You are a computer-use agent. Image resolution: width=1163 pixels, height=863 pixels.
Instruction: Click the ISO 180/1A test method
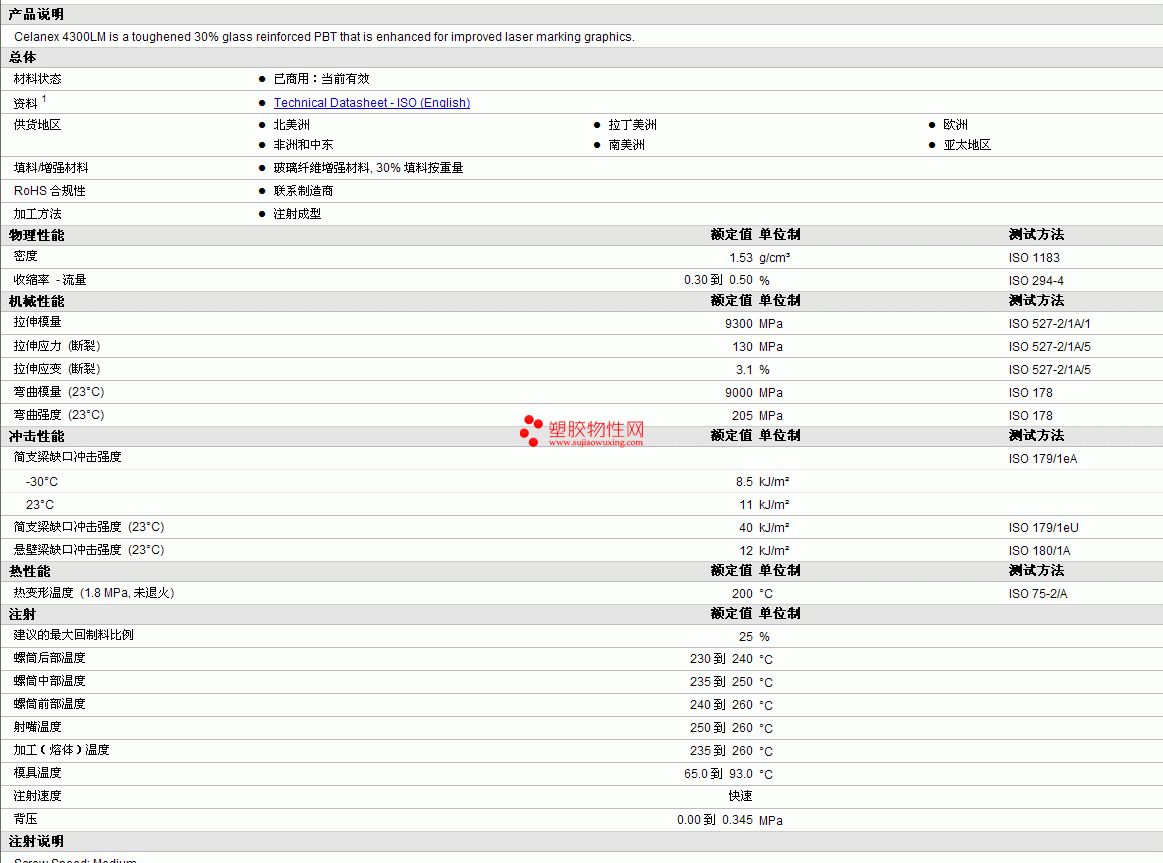pos(1039,550)
